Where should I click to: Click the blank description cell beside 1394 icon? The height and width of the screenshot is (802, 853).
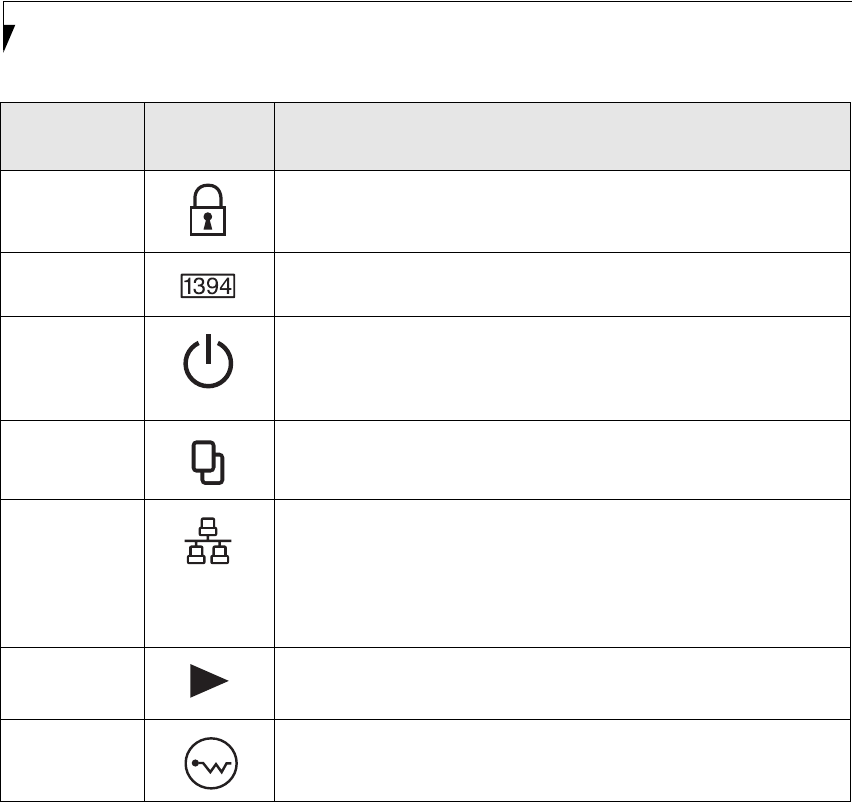click(558, 285)
